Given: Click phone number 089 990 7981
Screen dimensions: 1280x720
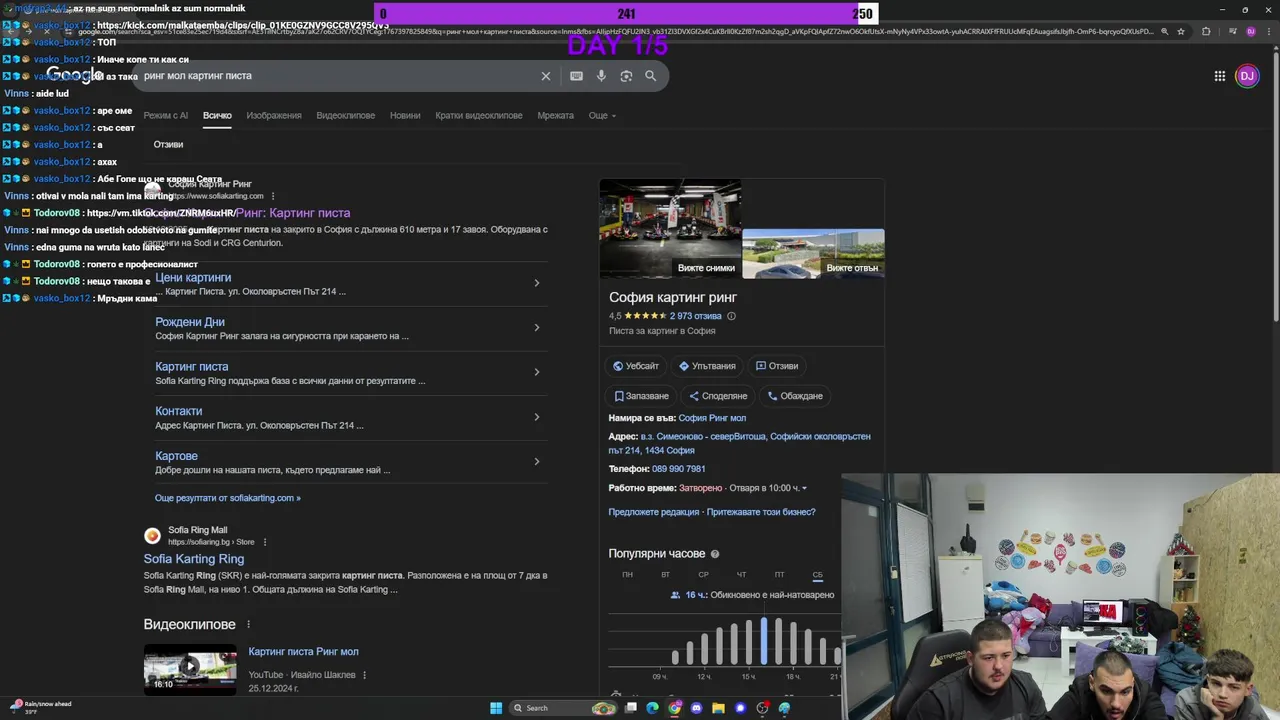Looking at the screenshot, I should [x=678, y=469].
